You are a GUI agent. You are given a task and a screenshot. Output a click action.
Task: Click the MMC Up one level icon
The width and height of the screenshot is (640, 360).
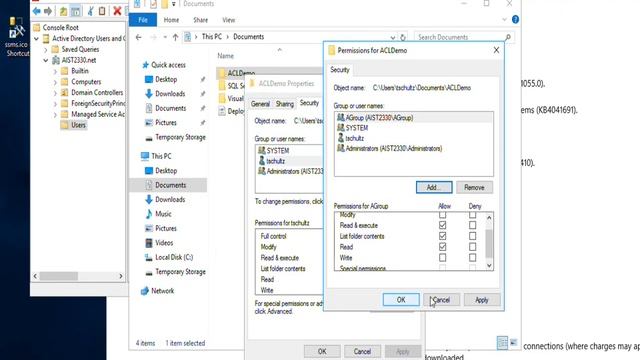(x=63, y=11)
